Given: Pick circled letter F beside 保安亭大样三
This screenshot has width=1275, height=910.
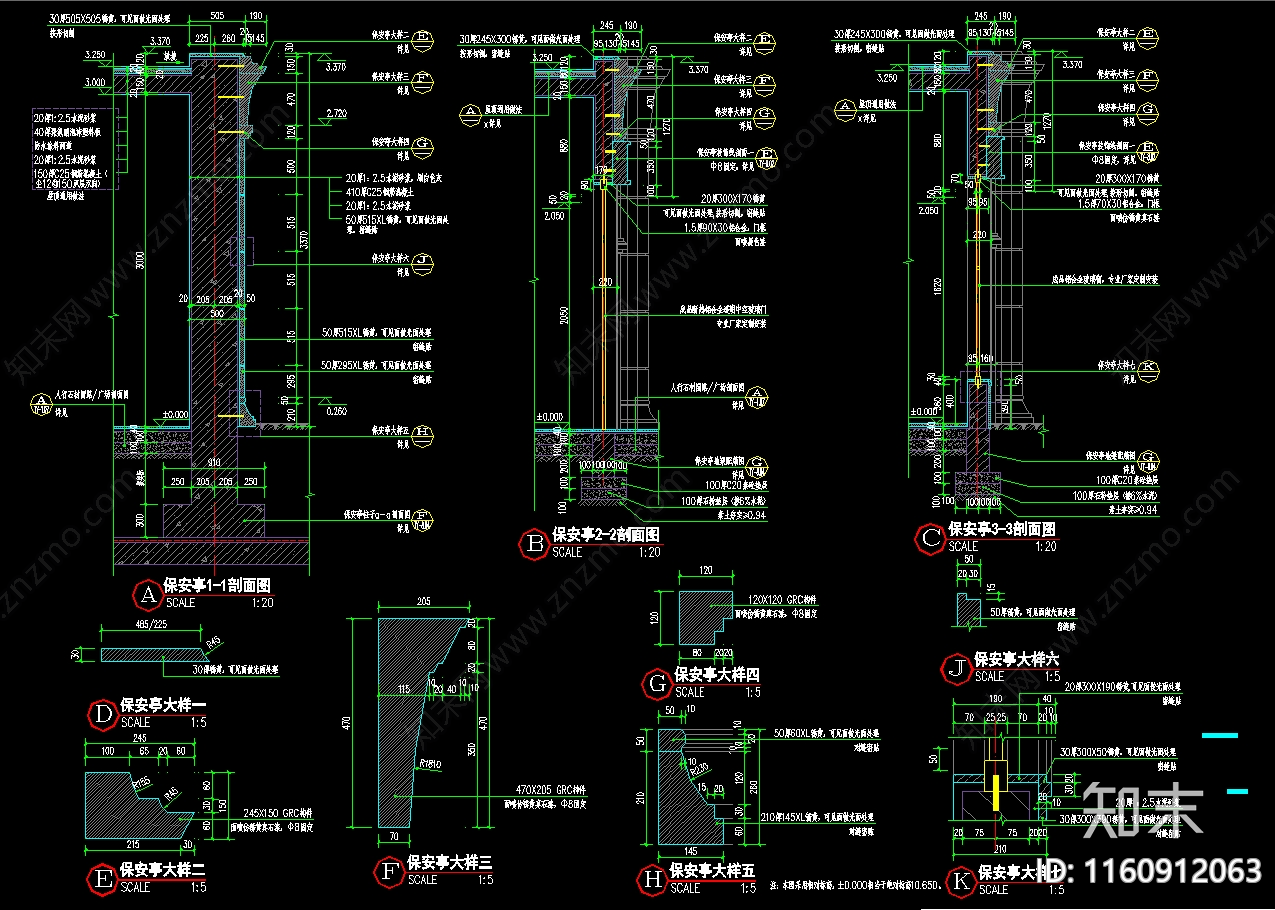Looking at the screenshot, I should point(389,872).
